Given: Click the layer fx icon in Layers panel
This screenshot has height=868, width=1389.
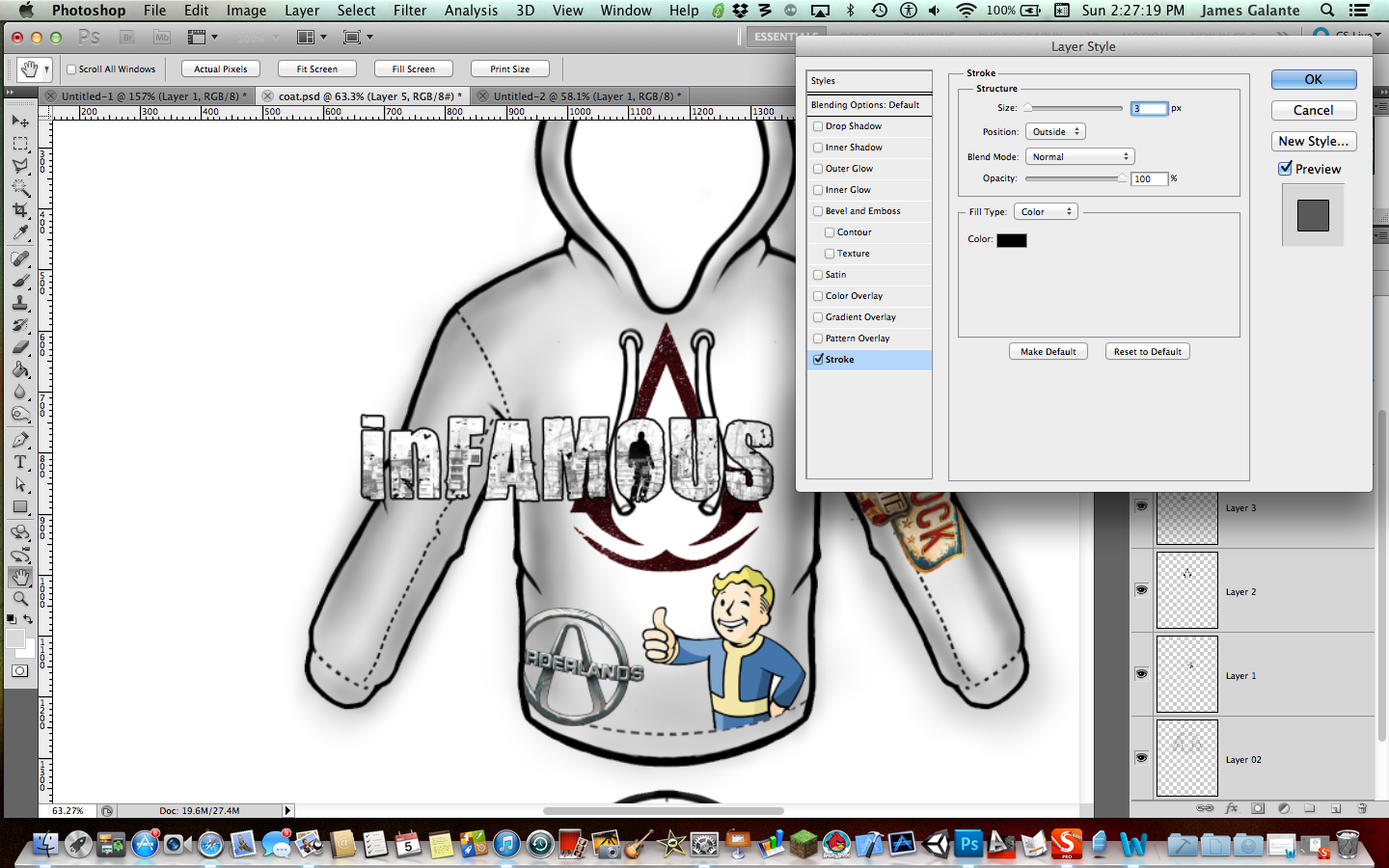Looking at the screenshot, I should tap(1232, 808).
